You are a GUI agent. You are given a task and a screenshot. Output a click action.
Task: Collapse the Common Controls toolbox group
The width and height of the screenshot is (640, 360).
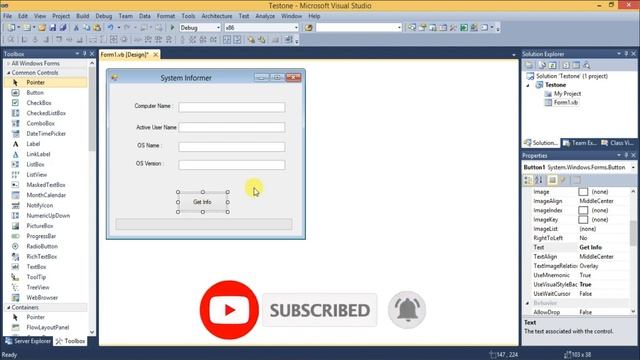point(9,73)
